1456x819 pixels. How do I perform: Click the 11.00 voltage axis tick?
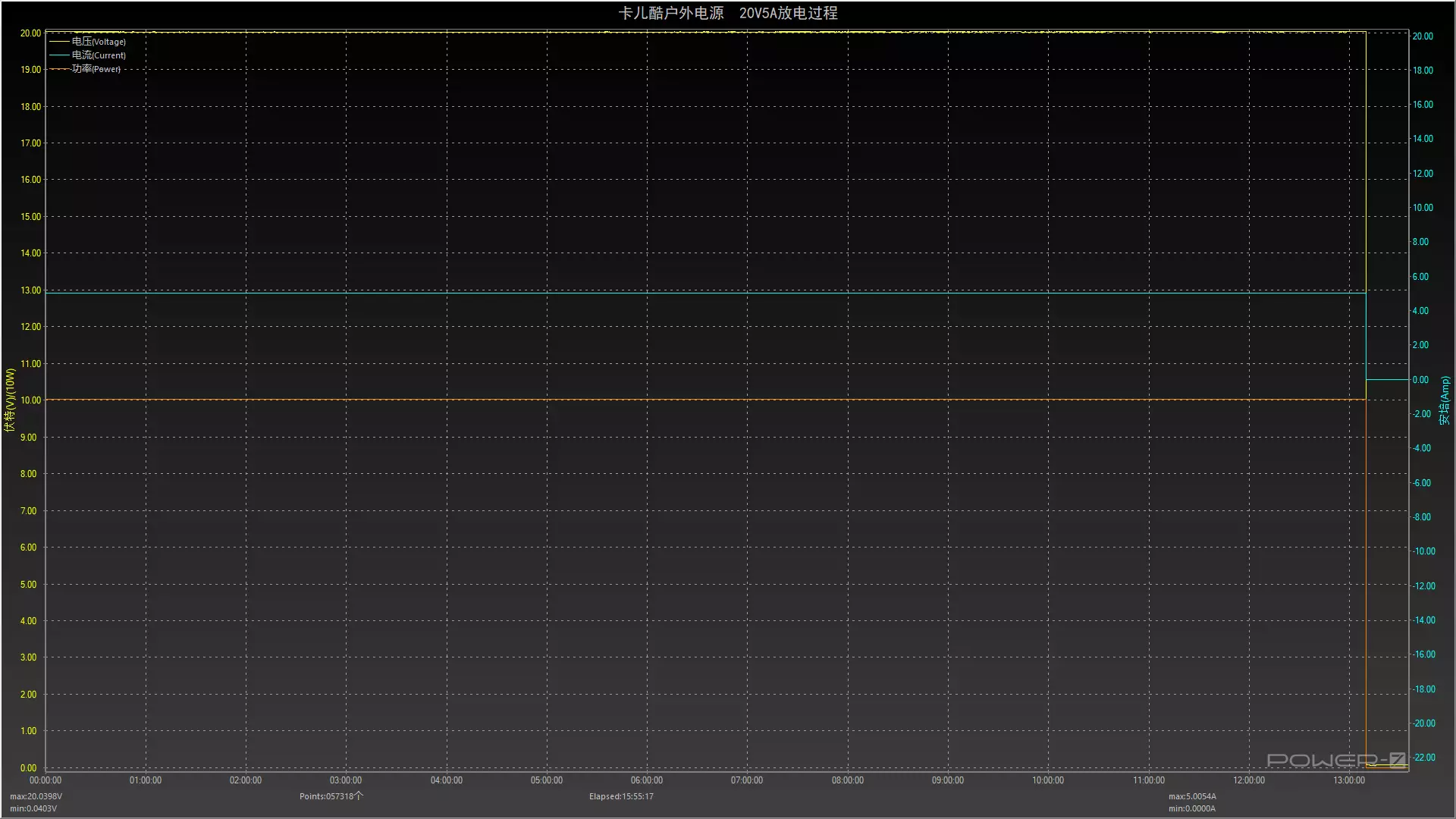pos(31,364)
